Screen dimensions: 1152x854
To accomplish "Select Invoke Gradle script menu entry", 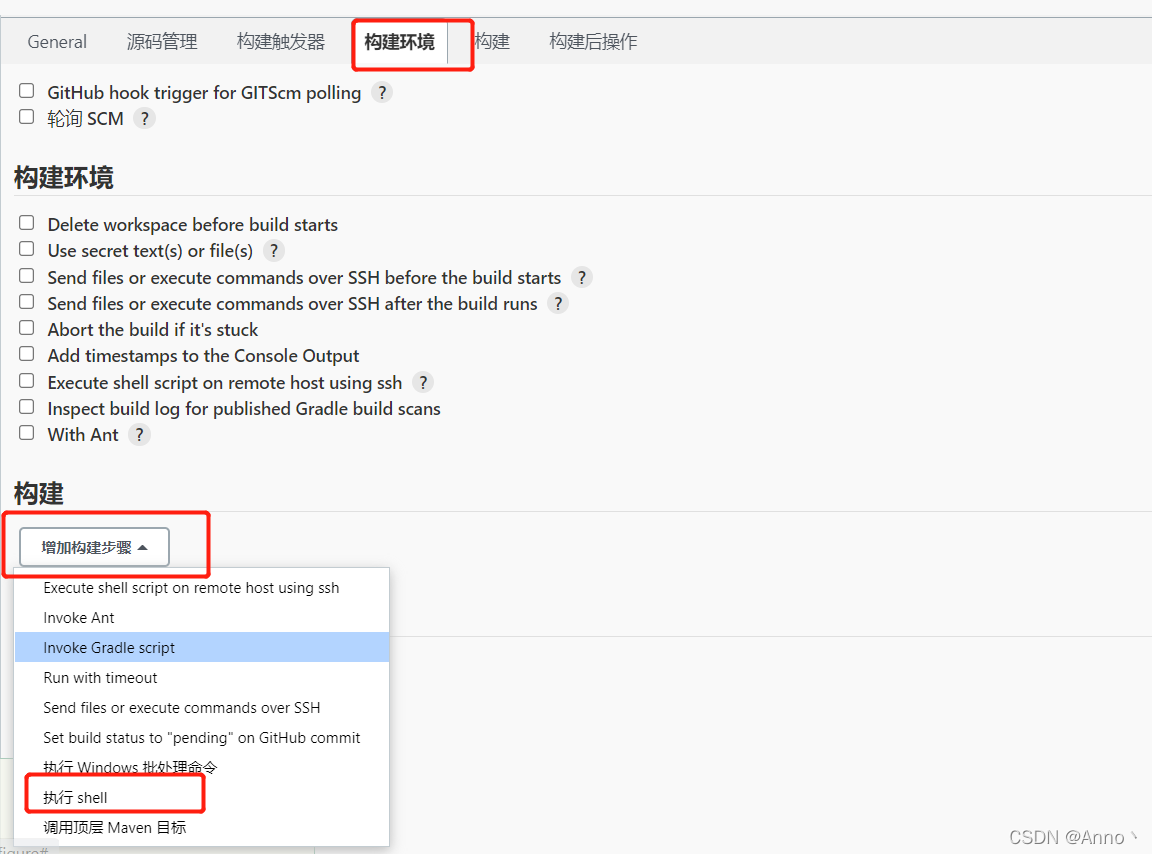I will pos(202,647).
